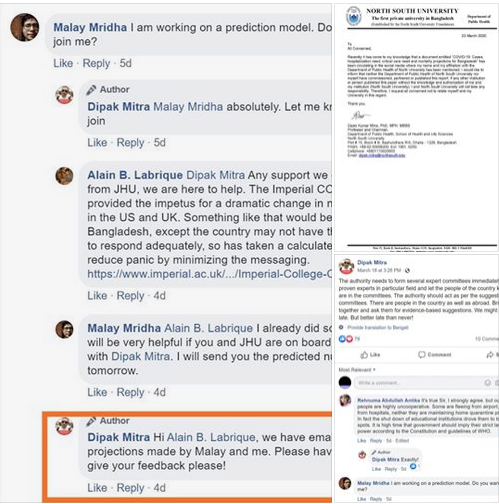
Task: Open the North South University letter image
Action: coord(417,127)
